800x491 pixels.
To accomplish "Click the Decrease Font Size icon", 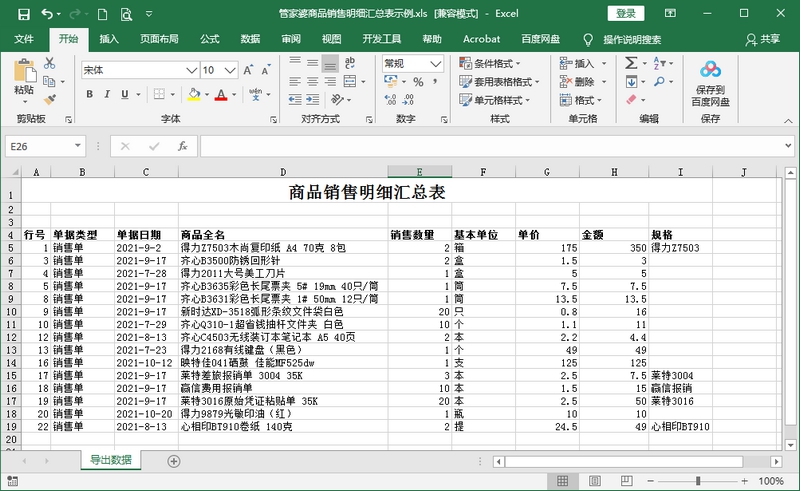I will pos(266,70).
